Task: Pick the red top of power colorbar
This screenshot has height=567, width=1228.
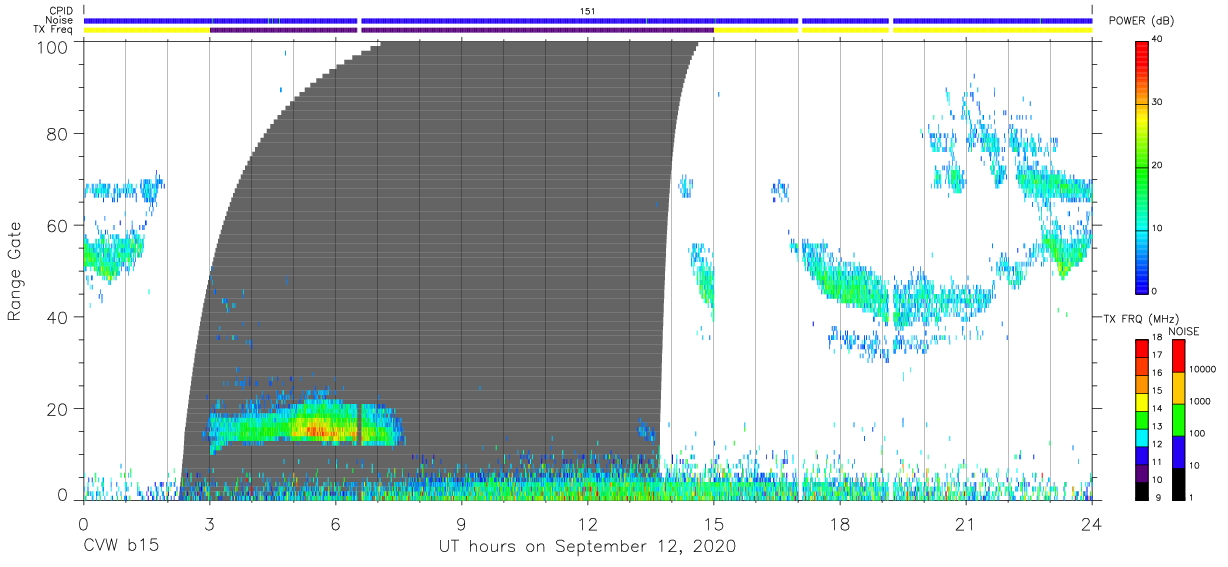Action: pos(1141,48)
